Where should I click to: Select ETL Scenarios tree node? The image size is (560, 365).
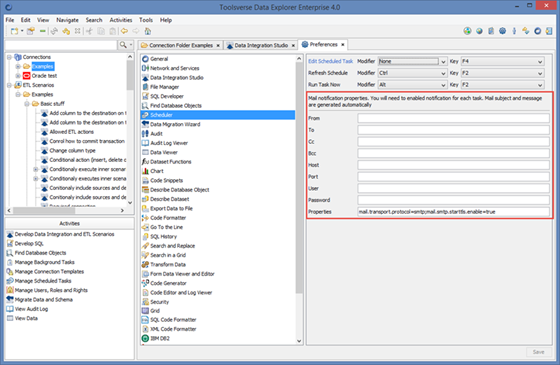(38, 85)
